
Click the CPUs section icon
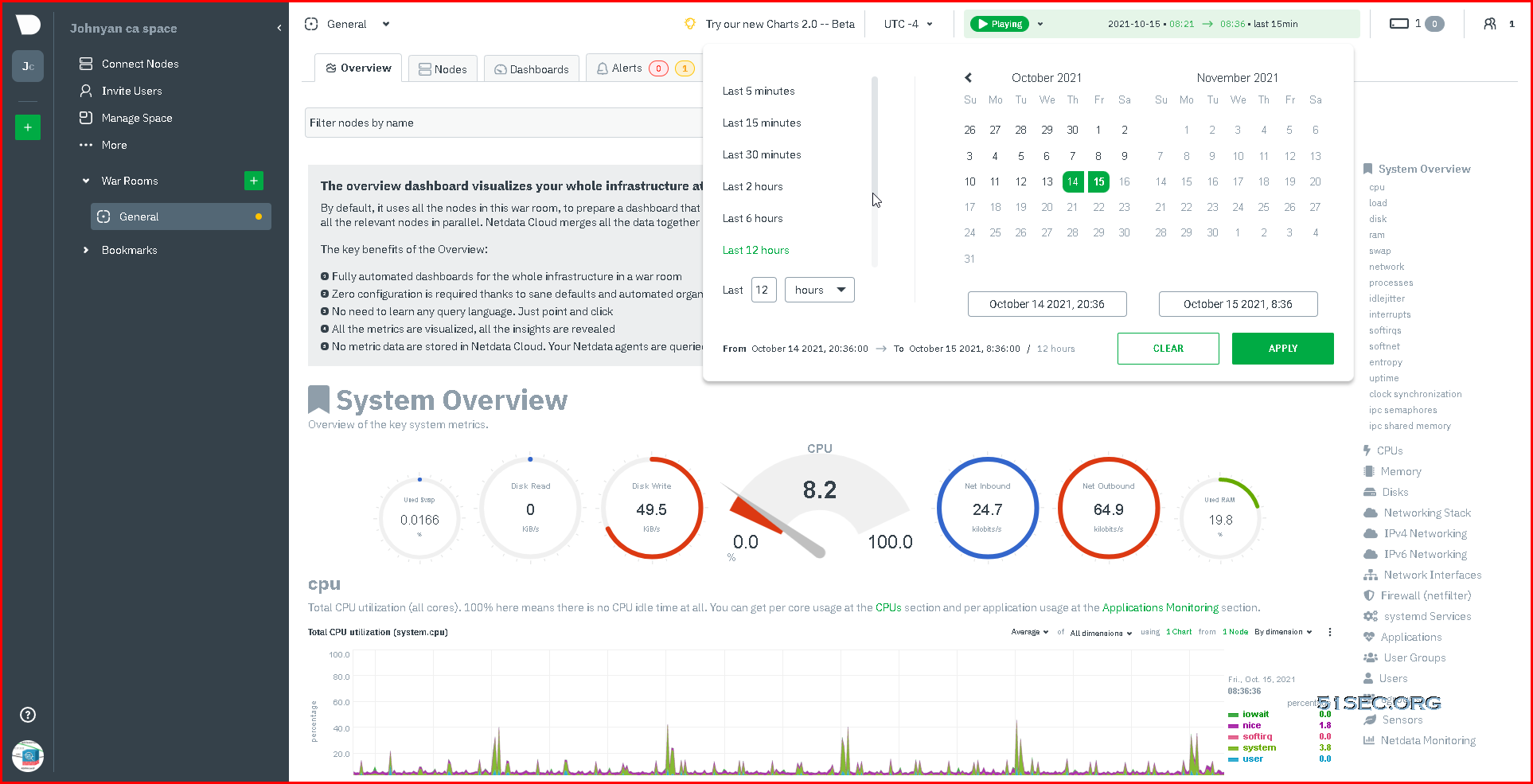coord(1367,451)
